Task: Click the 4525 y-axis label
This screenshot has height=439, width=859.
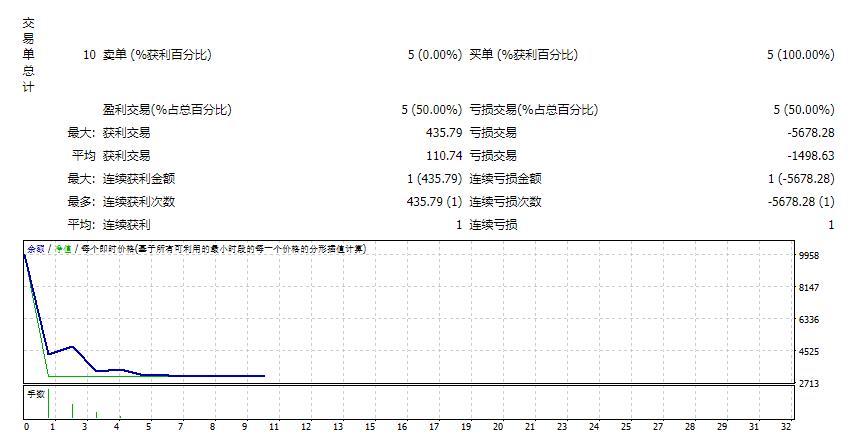Action: point(809,351)
